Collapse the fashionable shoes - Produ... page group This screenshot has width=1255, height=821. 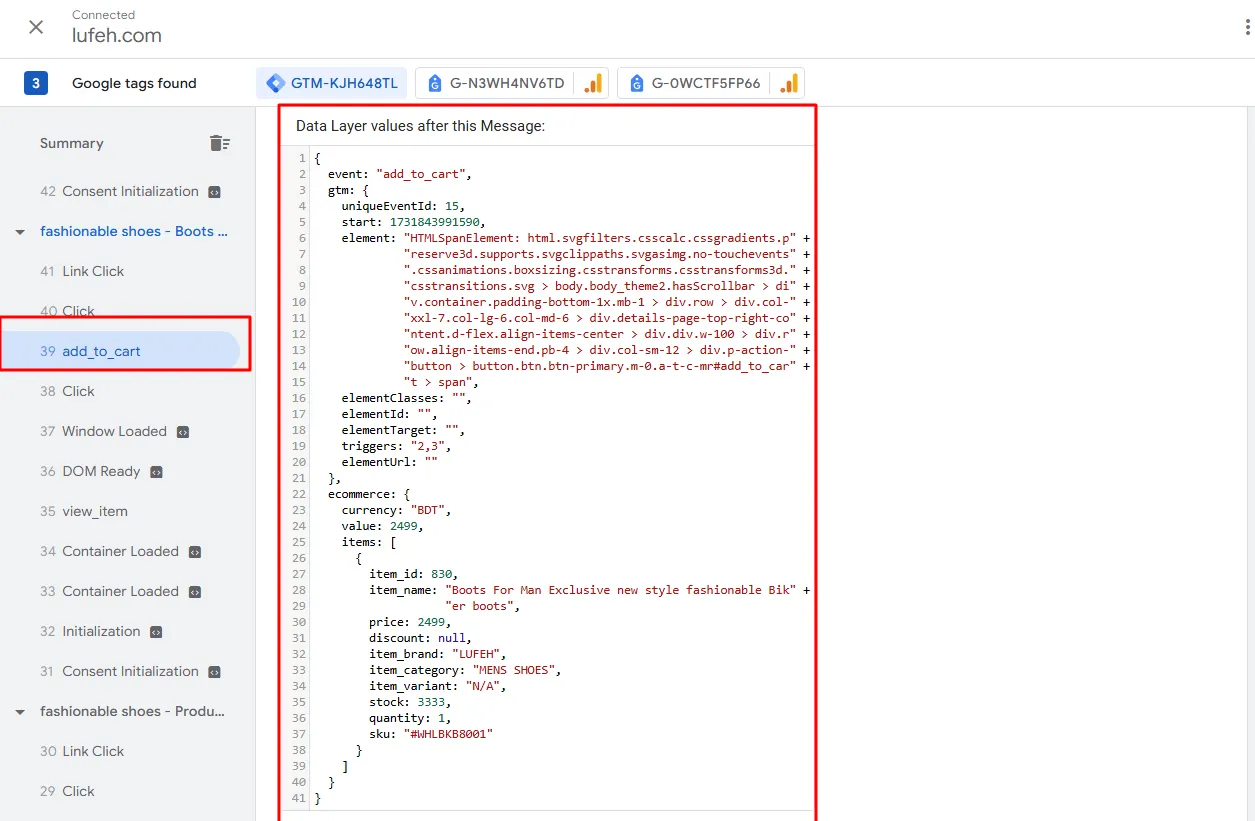[20, 712]
